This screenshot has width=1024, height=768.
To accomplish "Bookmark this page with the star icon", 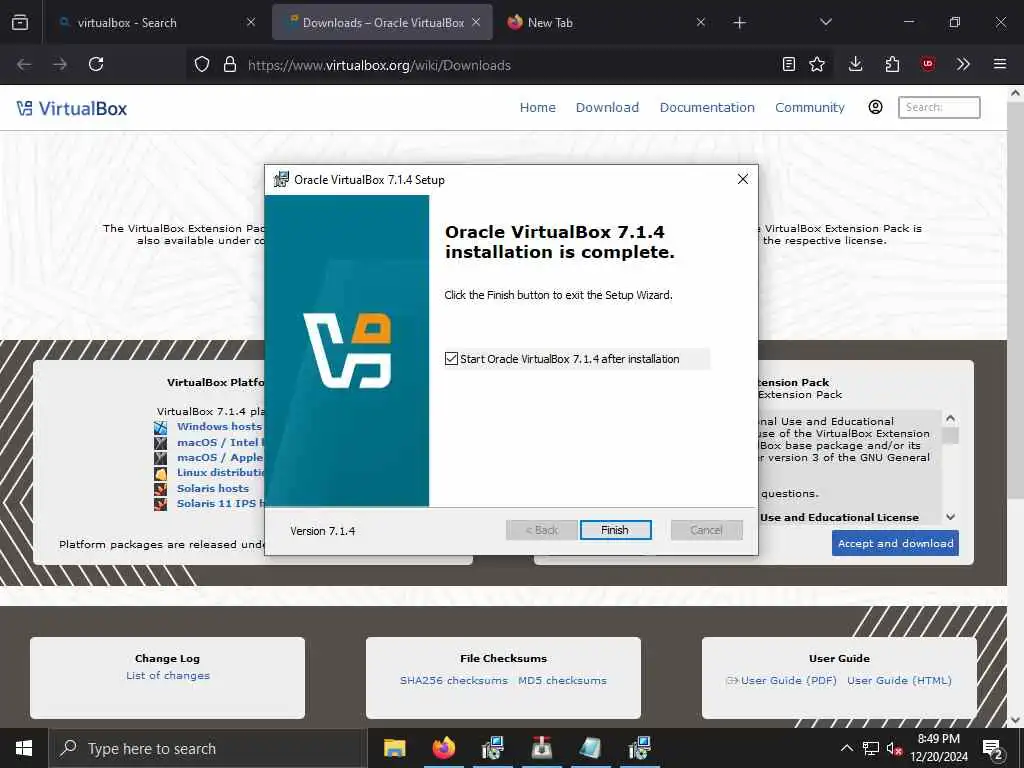I will tap(817, 65).
